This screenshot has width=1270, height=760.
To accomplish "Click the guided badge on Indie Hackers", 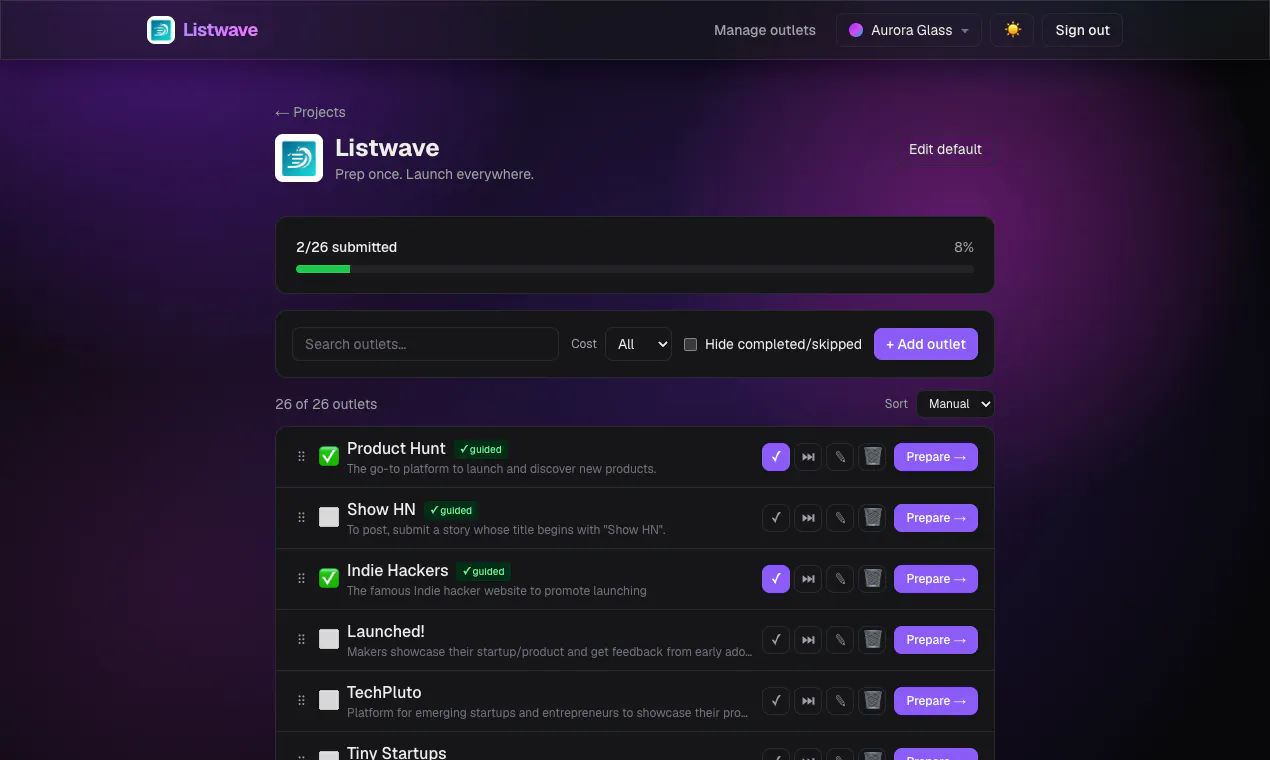I will tap(483, 571).
